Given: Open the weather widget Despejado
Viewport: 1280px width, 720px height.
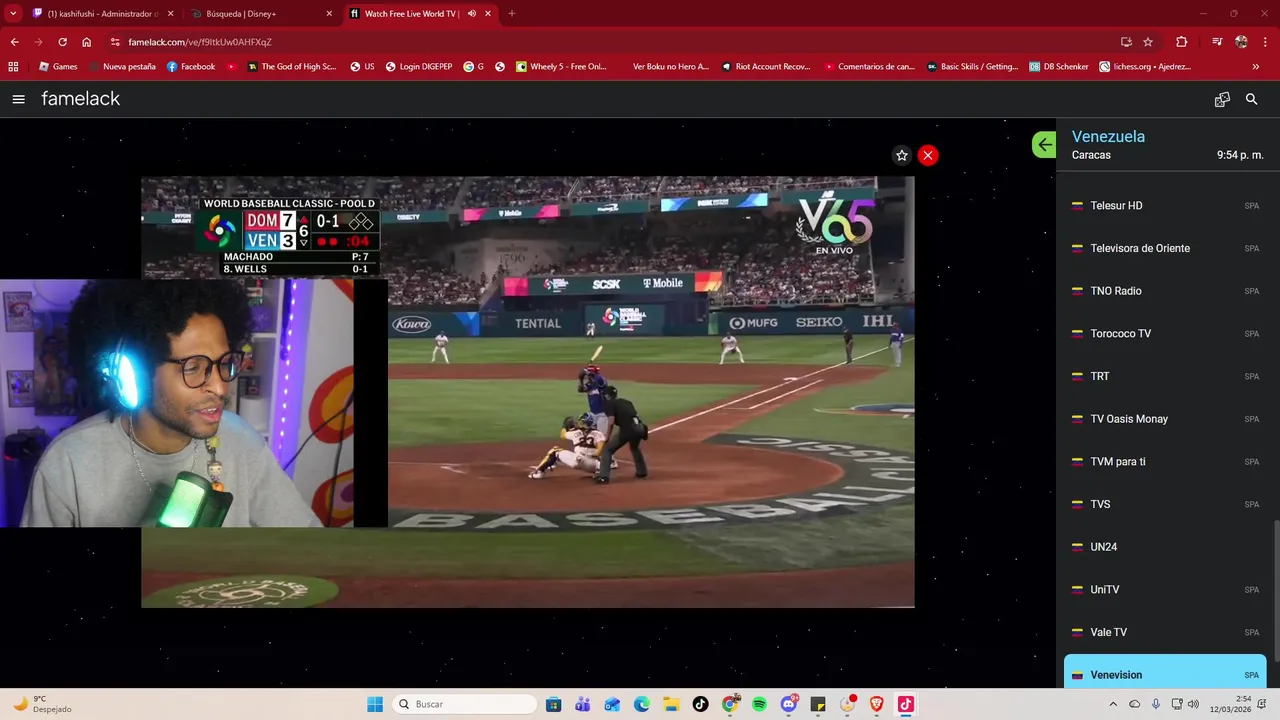Looking at the screenshot, I should (x=42, y=704).
